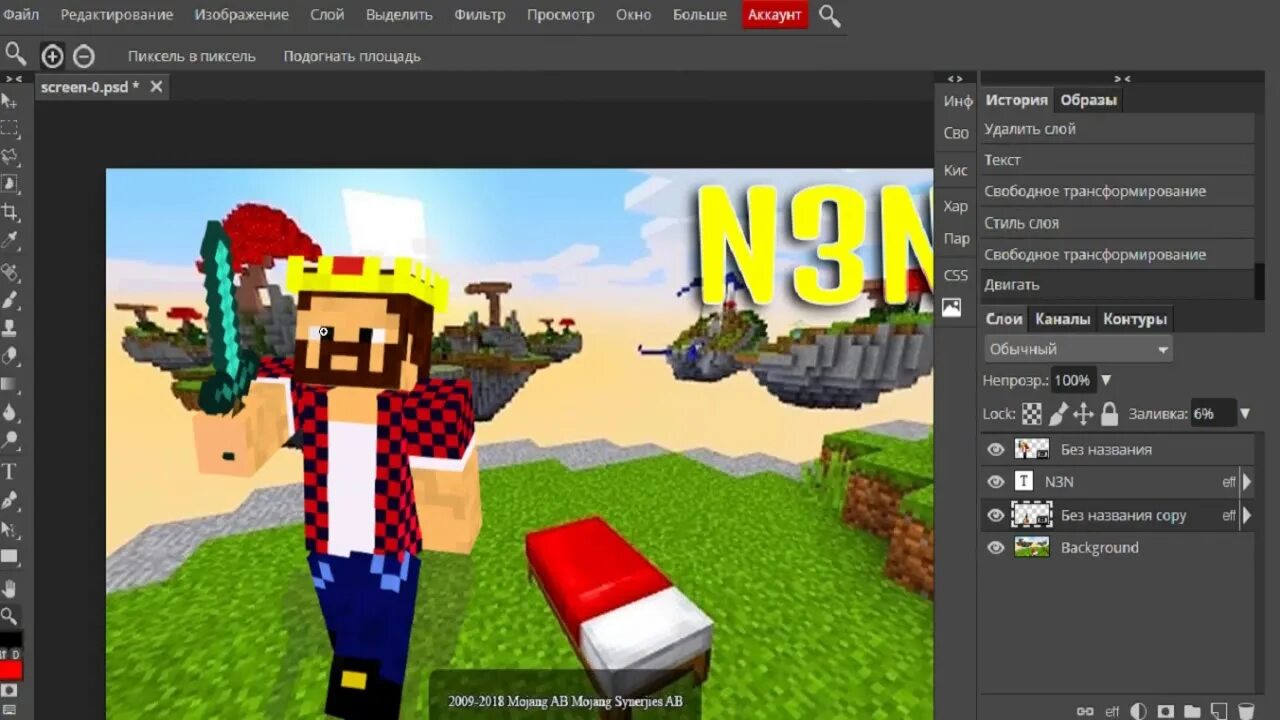Select the Eyedropper tool
1280x720 pixels.
click(x=9, y=241)
